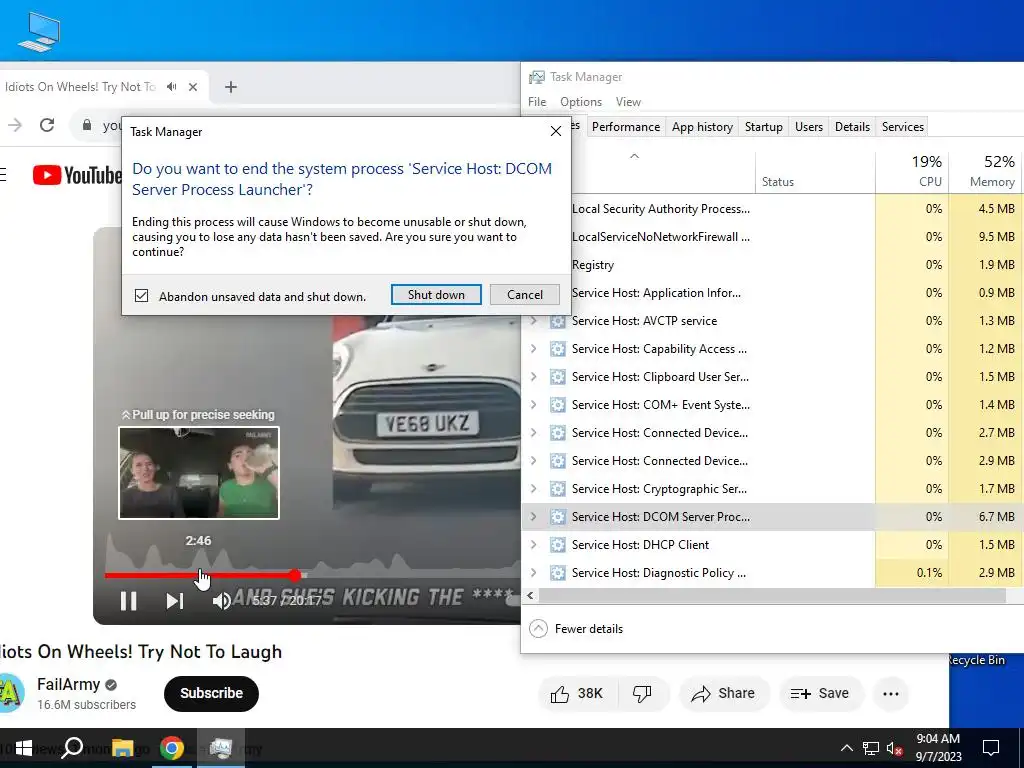Viewport: 1024px width, 768px height.
Task: Share the YouTube video
Action: [x=724, y=694]
